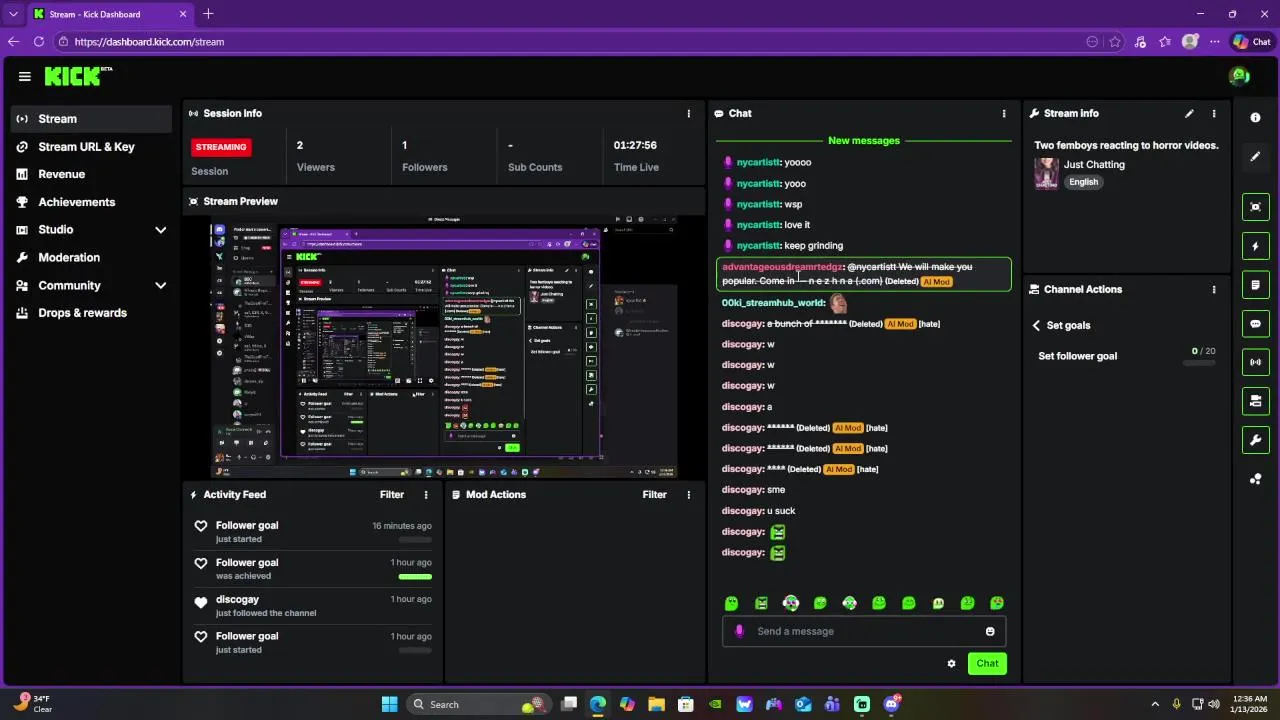Bookmark page with star icon
1280x720 pixels.
coord(1115,42)
